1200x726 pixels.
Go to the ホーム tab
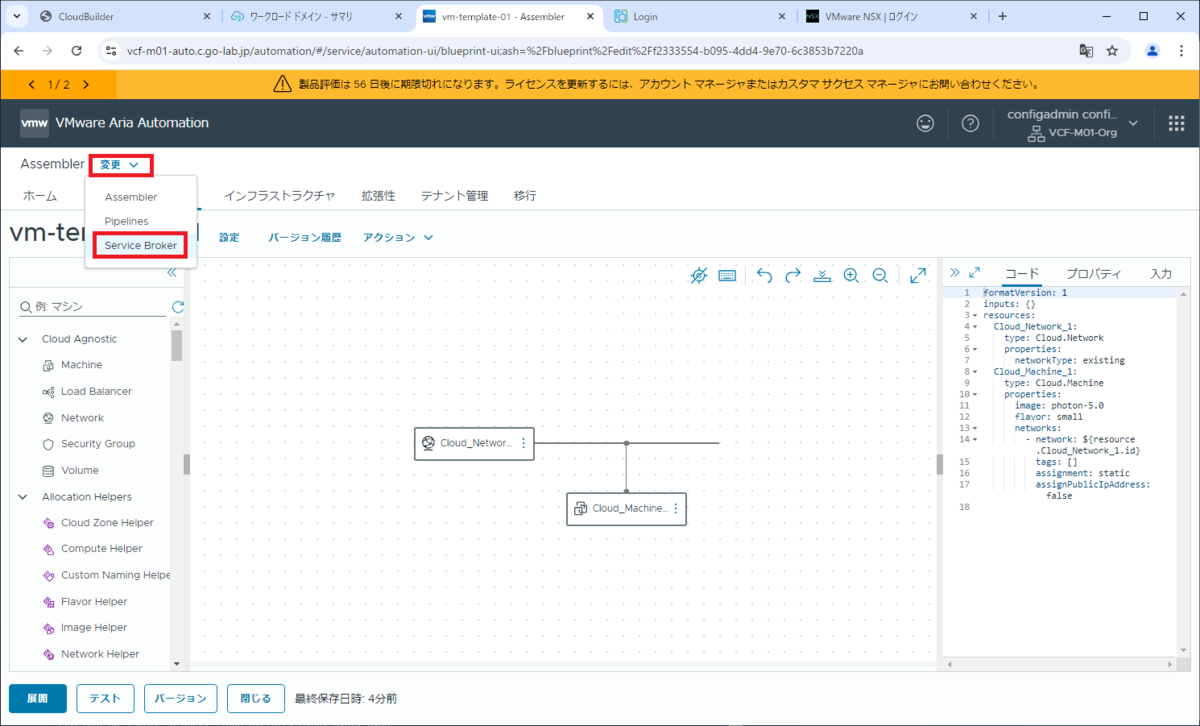tap(39, 196)
